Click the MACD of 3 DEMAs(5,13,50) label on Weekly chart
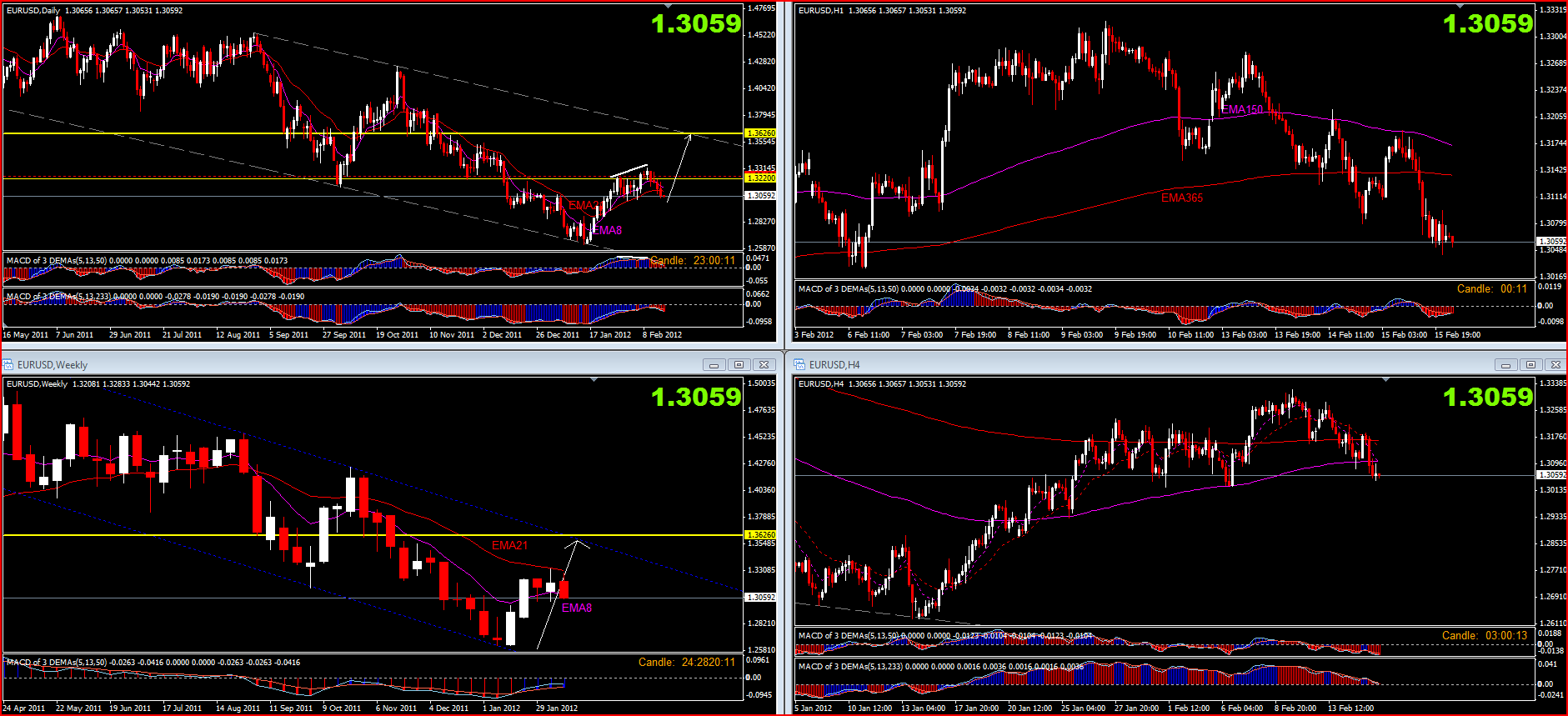Screen dimensions: 1568x716 click(x=55, y=663)
